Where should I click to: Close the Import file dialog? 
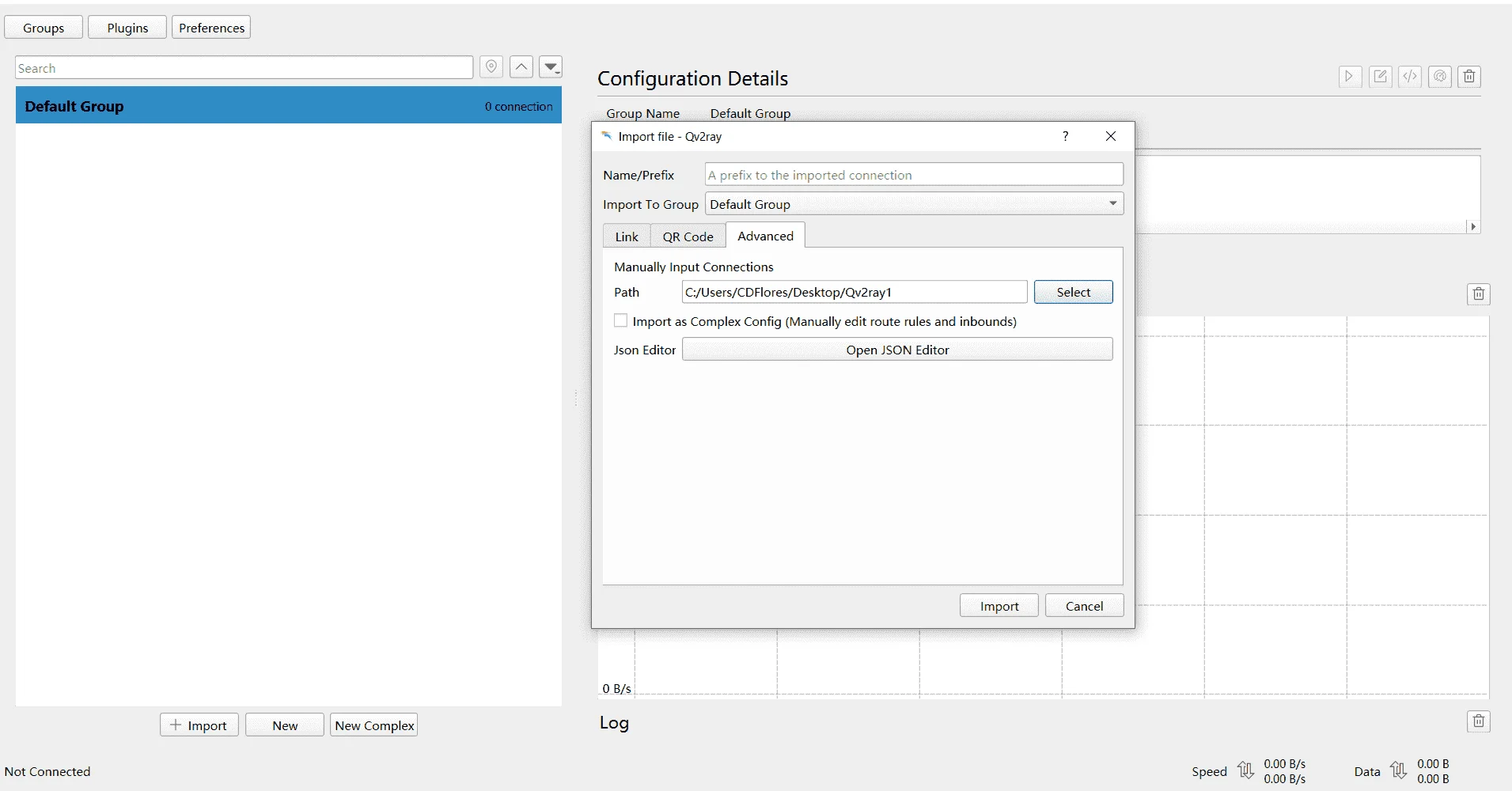(x=1111, y=136)
